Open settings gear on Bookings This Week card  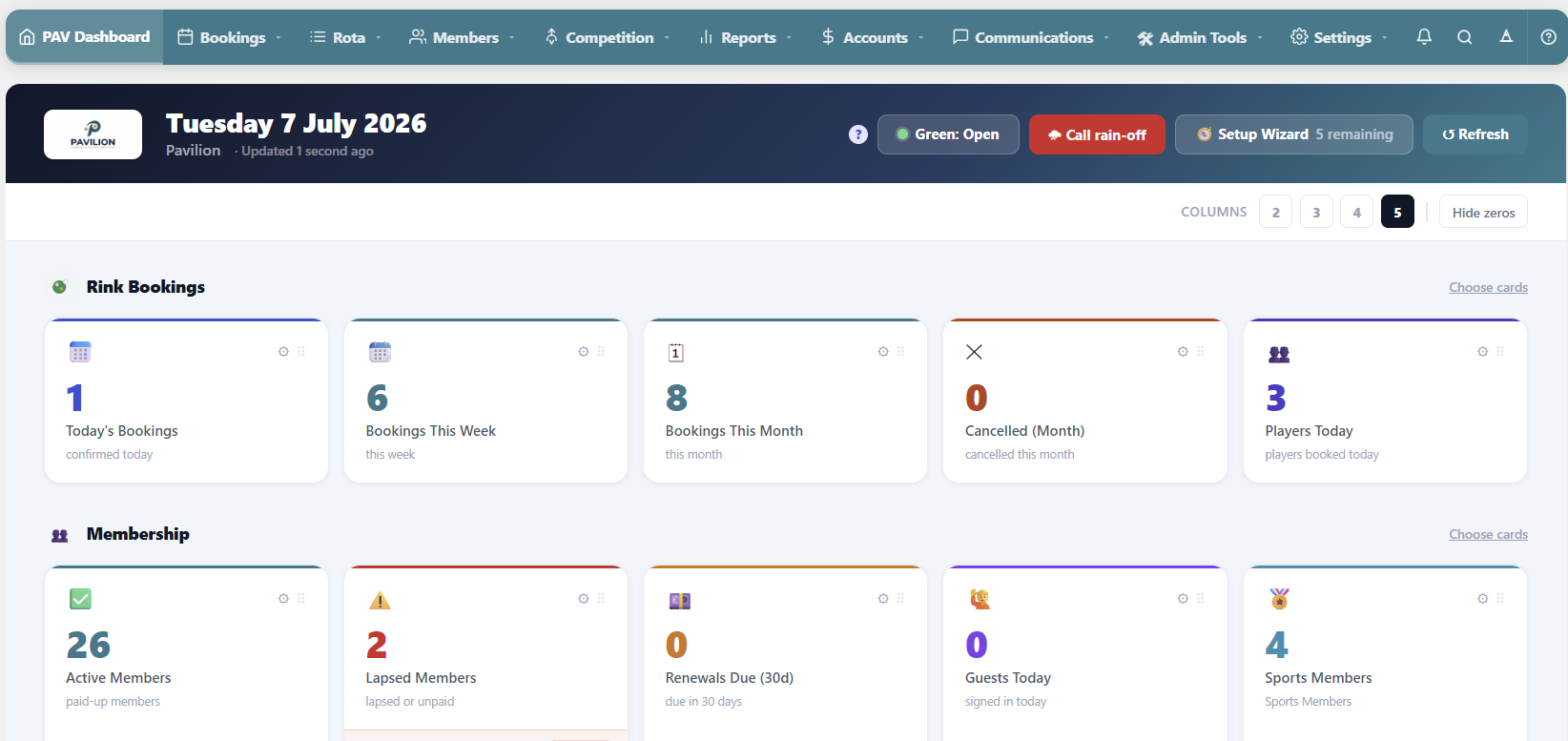(x=584, y=352)
